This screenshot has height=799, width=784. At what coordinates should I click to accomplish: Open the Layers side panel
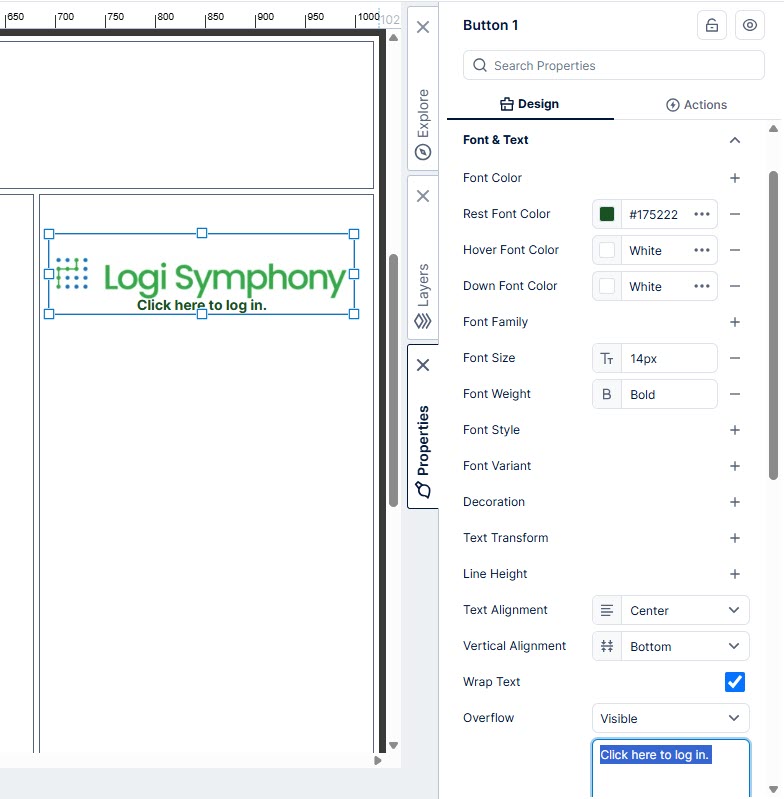[423, 285]
